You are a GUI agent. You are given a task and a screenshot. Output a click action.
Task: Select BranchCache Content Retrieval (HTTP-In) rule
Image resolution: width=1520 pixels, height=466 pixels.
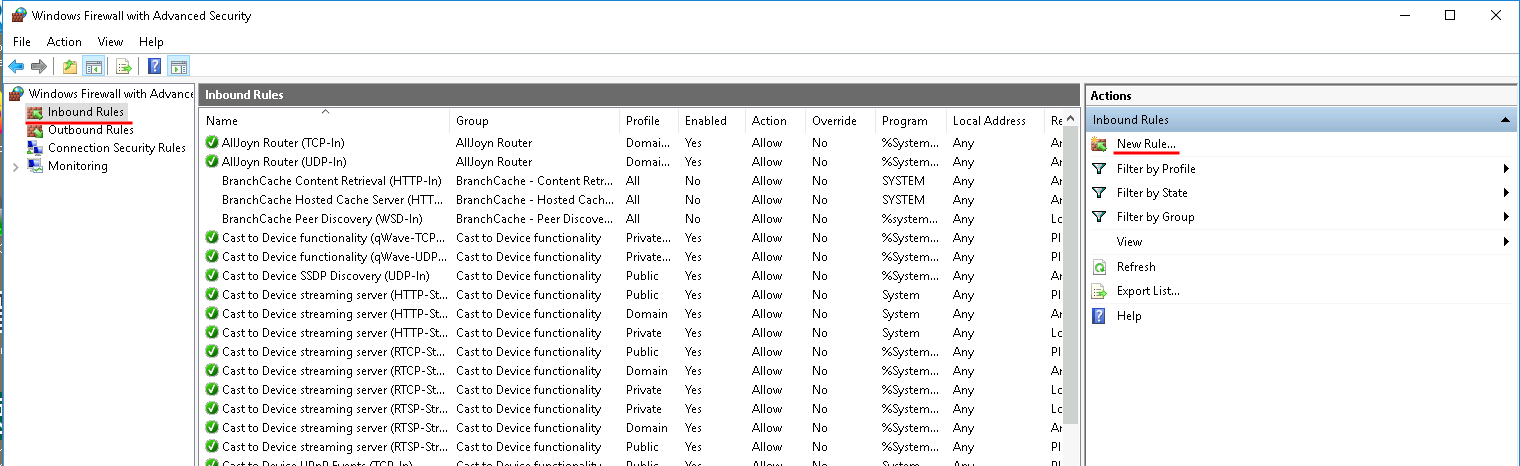331,181
